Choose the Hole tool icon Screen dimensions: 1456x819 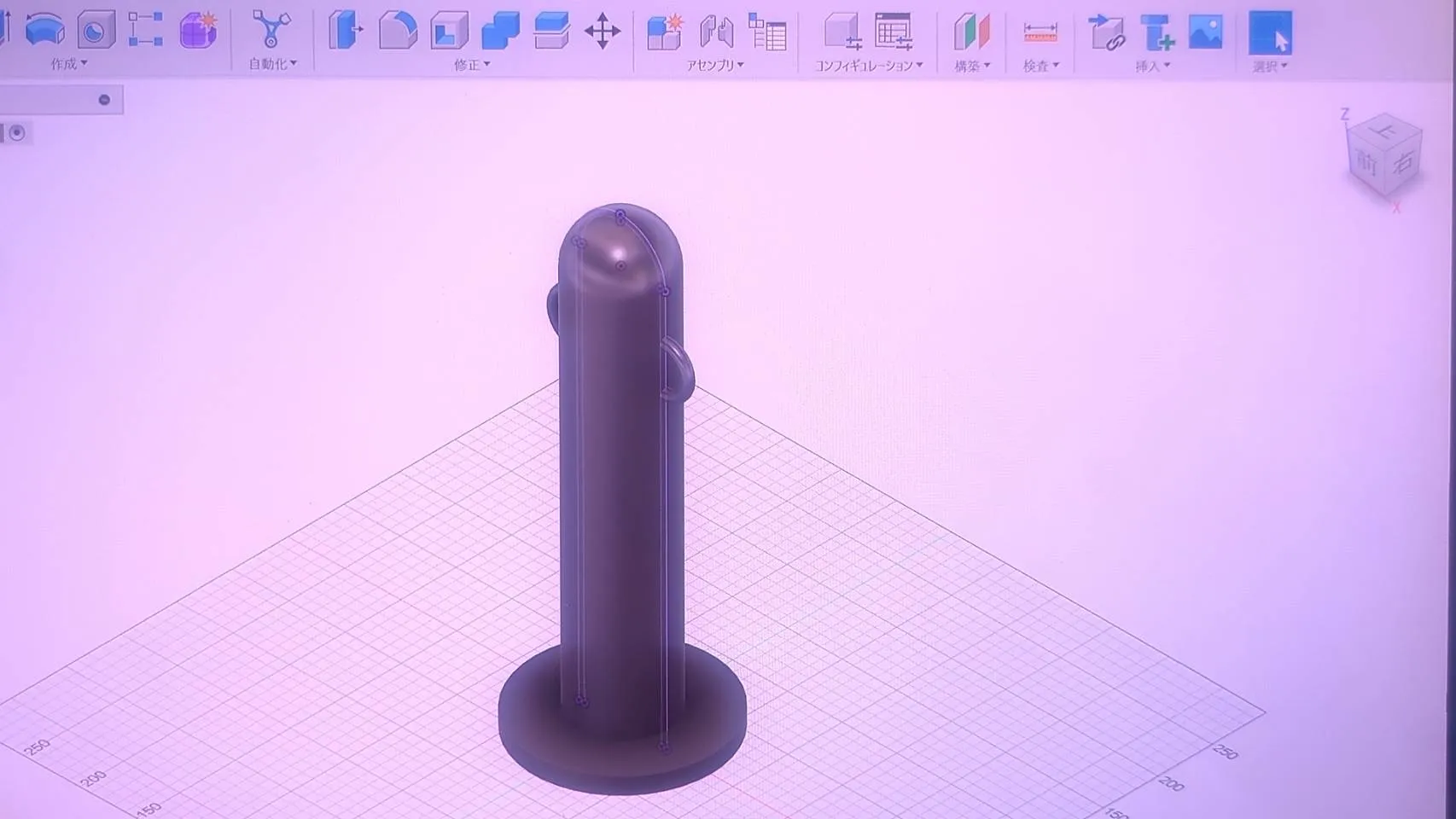coord(96,31)
